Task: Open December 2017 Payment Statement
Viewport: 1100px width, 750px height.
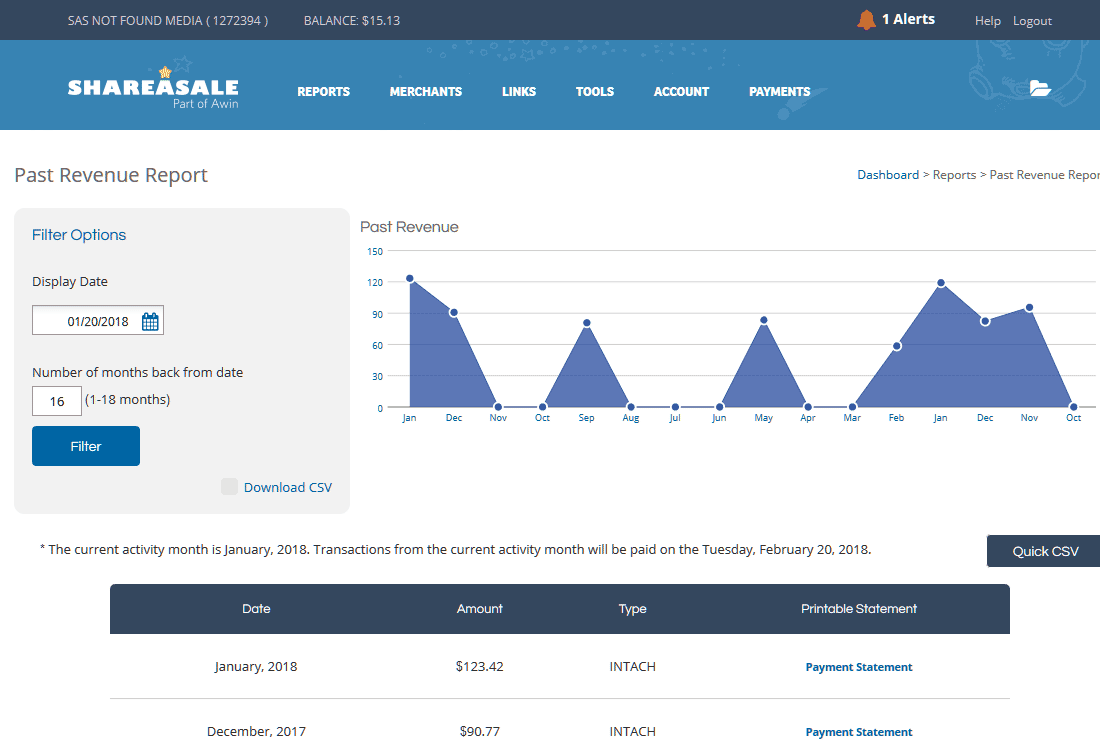Action: tap(859, 732)
